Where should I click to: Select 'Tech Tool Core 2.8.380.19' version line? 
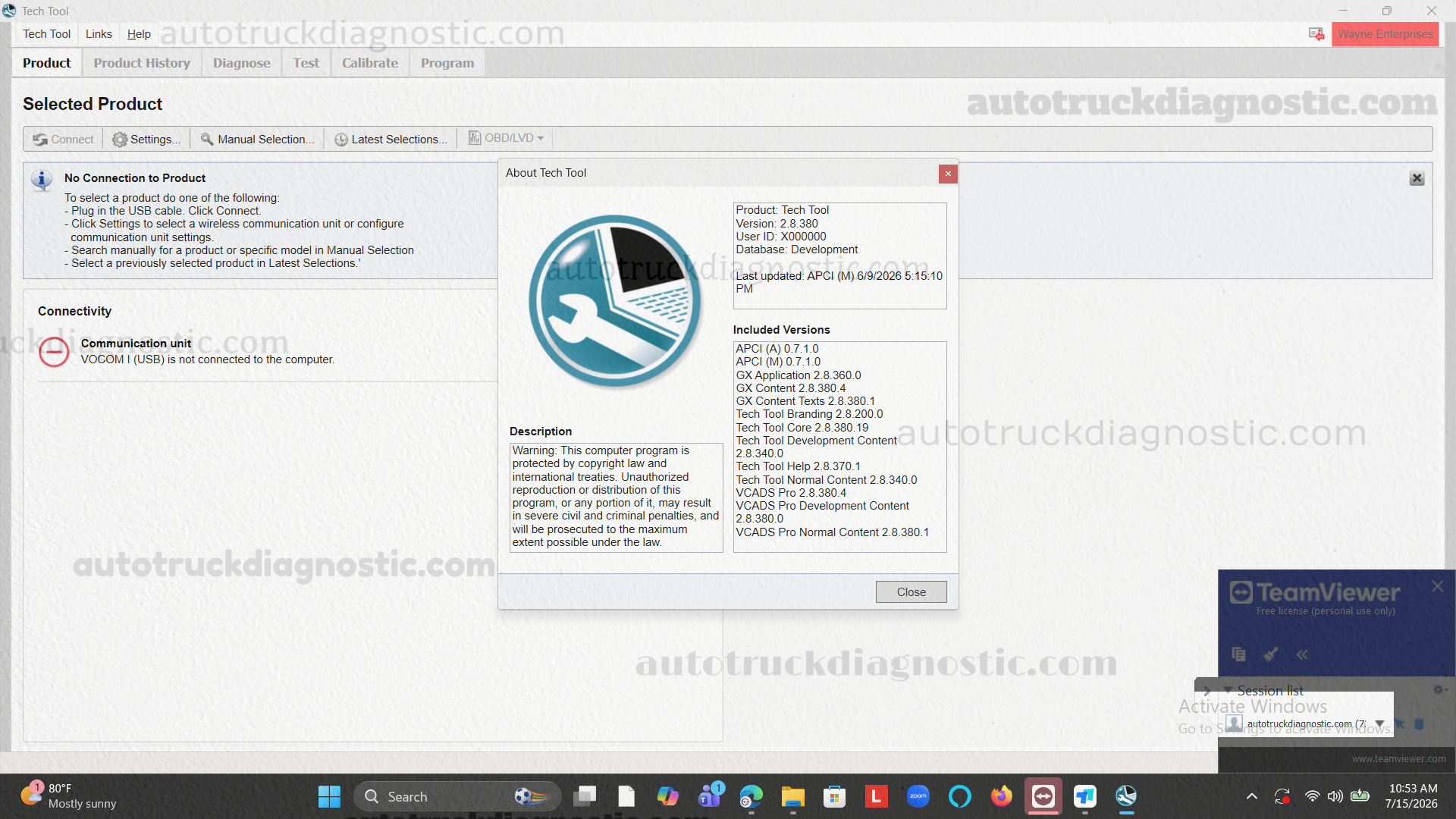click(802, 428)
